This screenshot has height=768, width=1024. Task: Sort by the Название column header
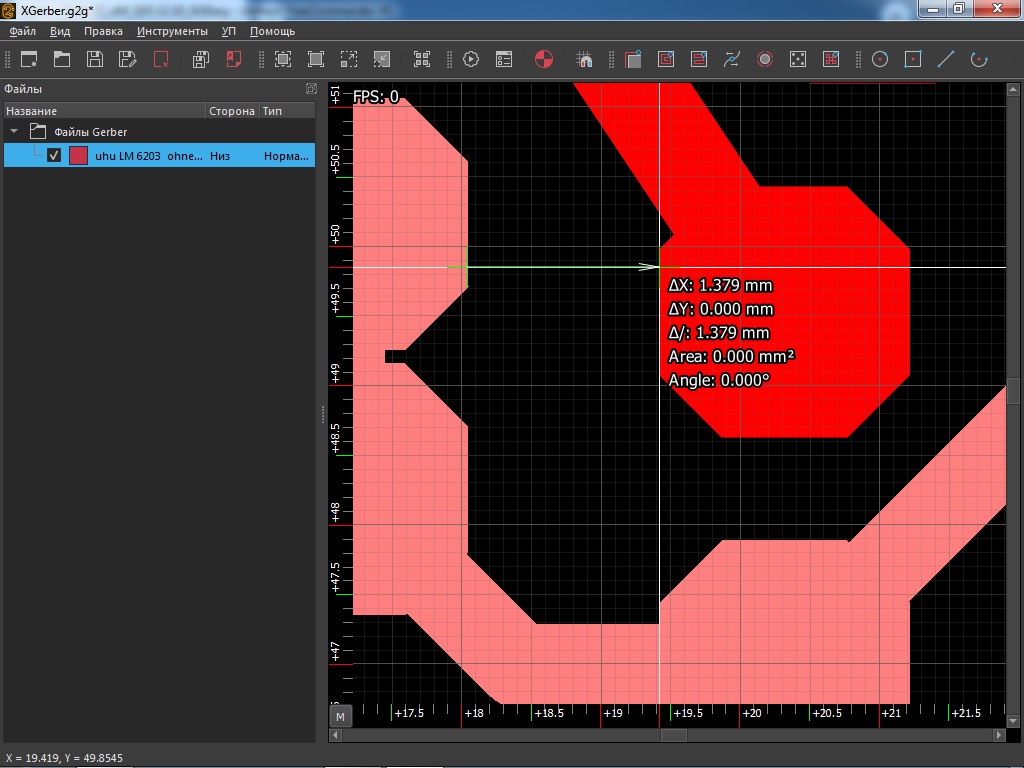pos(104,111)
